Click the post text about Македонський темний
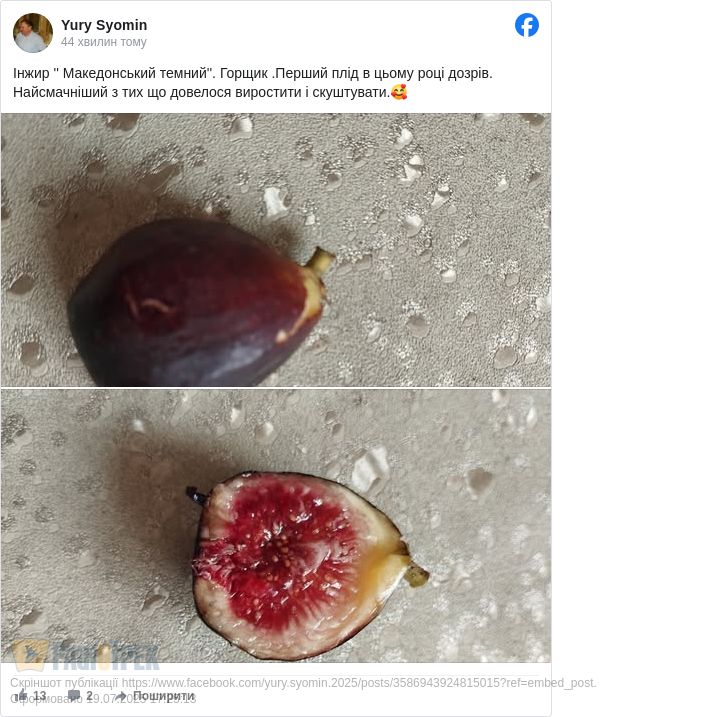 click(253, 73)
